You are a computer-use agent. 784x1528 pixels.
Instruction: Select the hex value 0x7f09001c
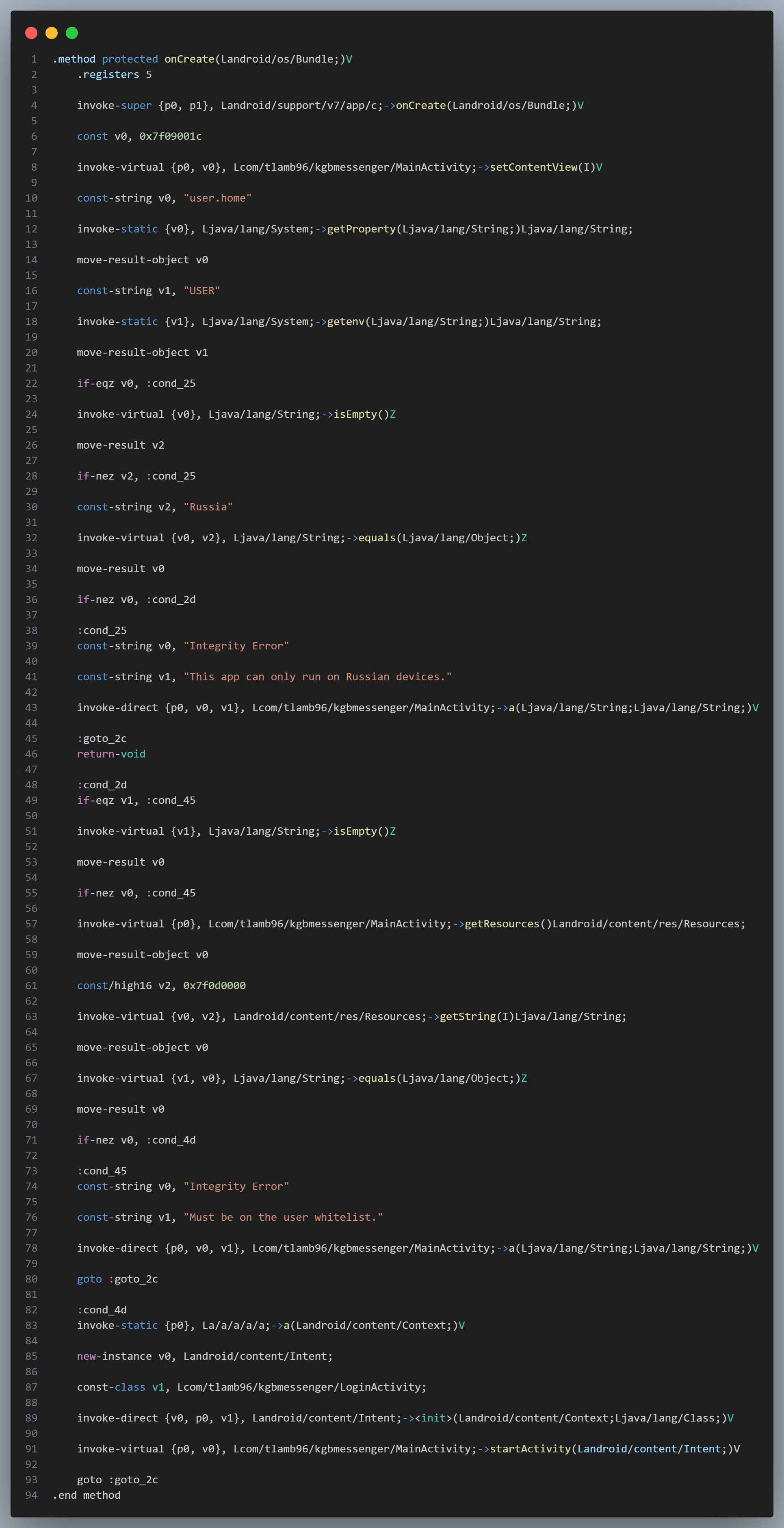[171, 137]
